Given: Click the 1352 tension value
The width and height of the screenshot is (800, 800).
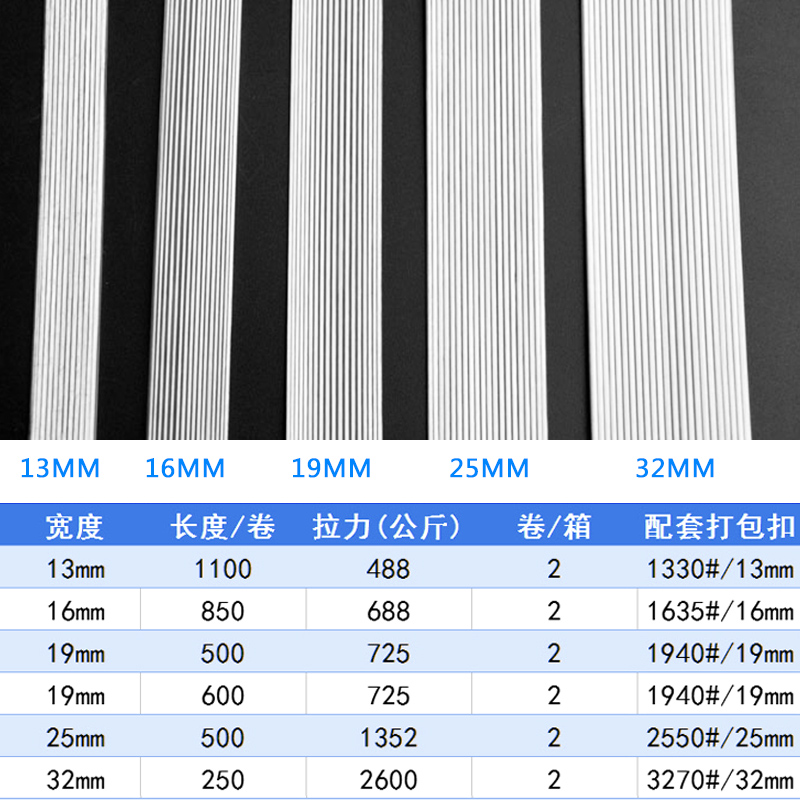Looking at the screenshot, I should click(388, 737).
